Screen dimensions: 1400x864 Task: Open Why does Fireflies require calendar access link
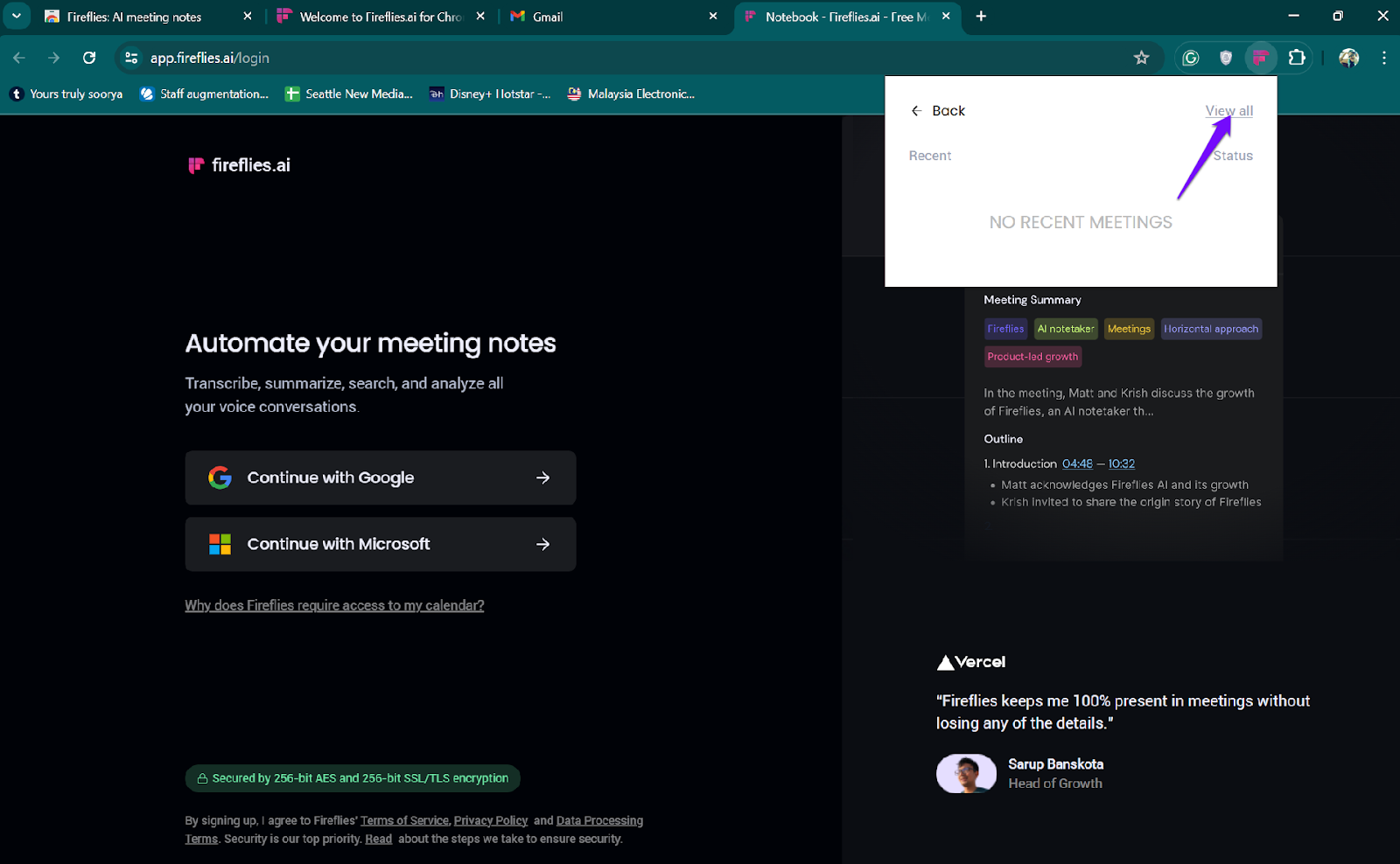(x=334, y=605)
